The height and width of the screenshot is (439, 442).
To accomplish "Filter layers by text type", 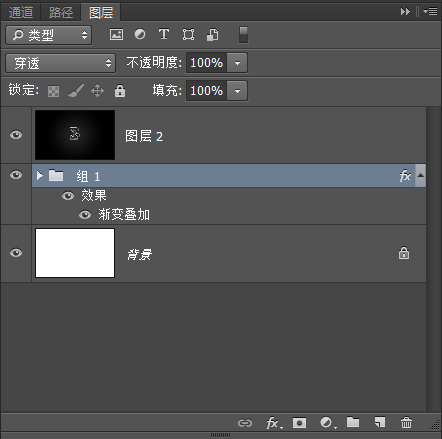I will coord(164,34).
